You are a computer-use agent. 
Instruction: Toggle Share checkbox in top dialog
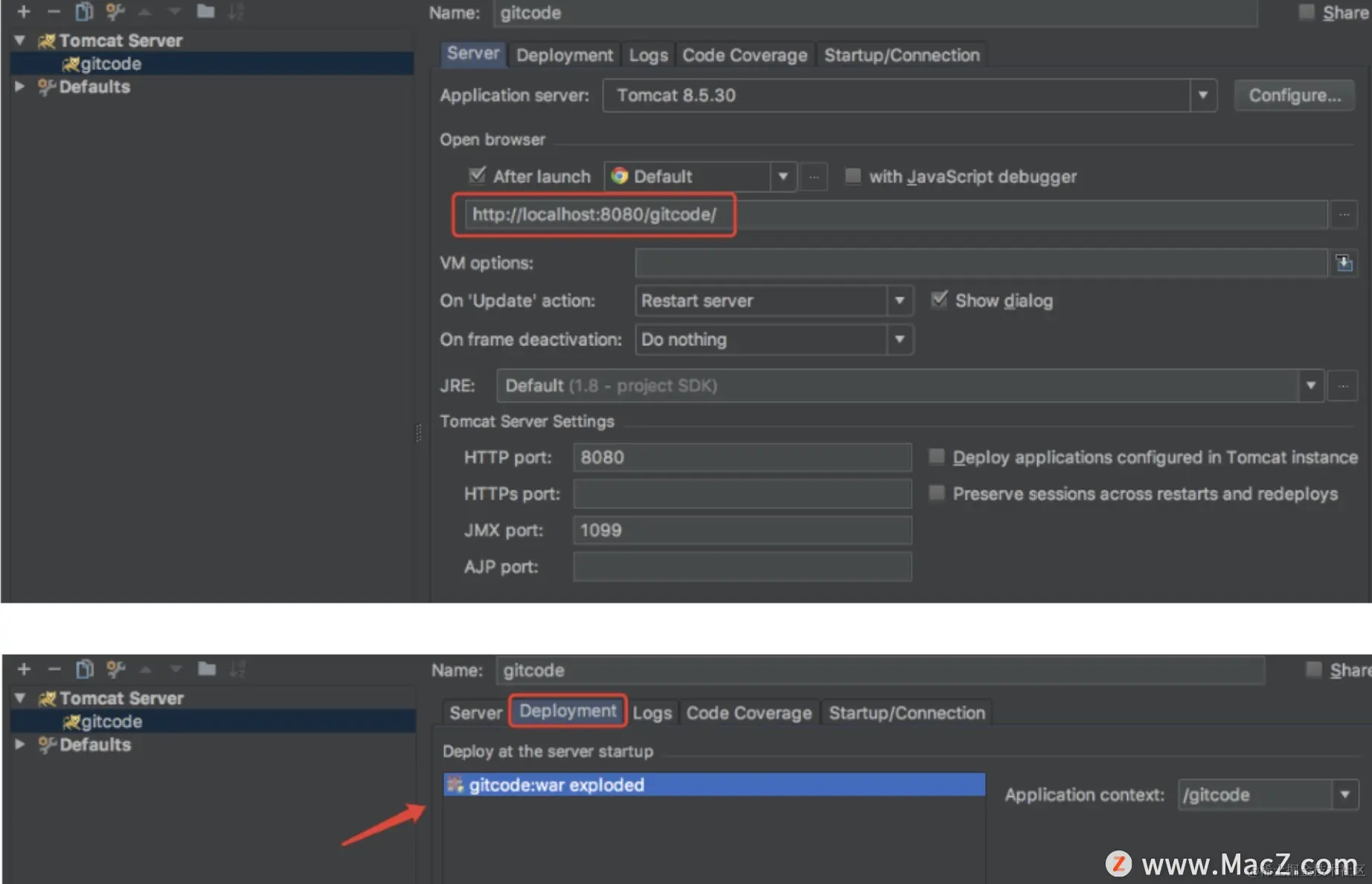point(1307,12)
